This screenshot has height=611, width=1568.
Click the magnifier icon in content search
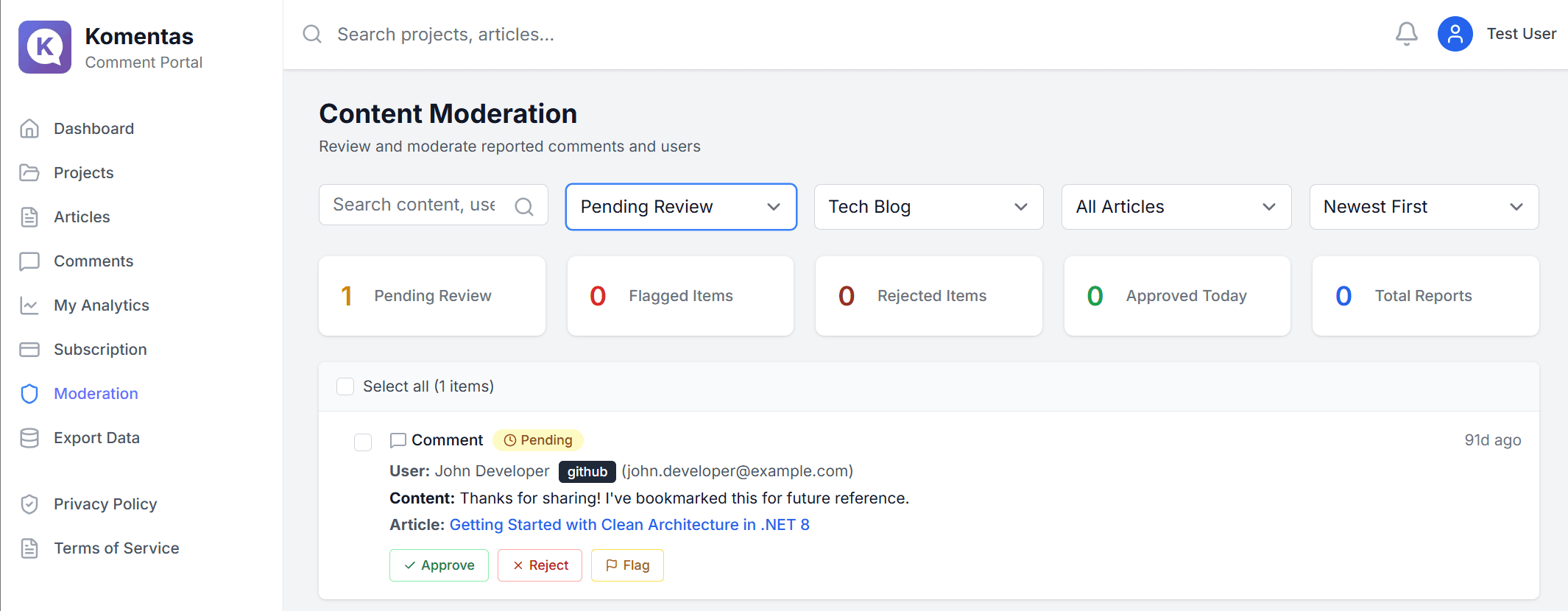pos(524,206)
